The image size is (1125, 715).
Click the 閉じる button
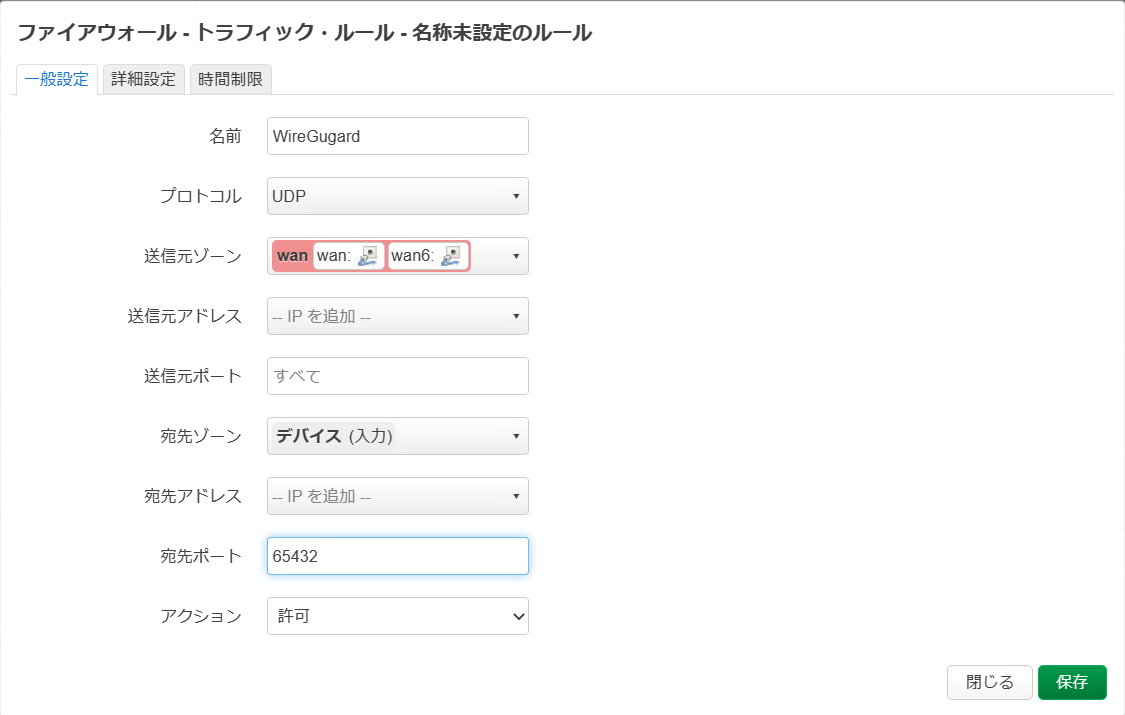pyautogui.click(x=989, y=682)
